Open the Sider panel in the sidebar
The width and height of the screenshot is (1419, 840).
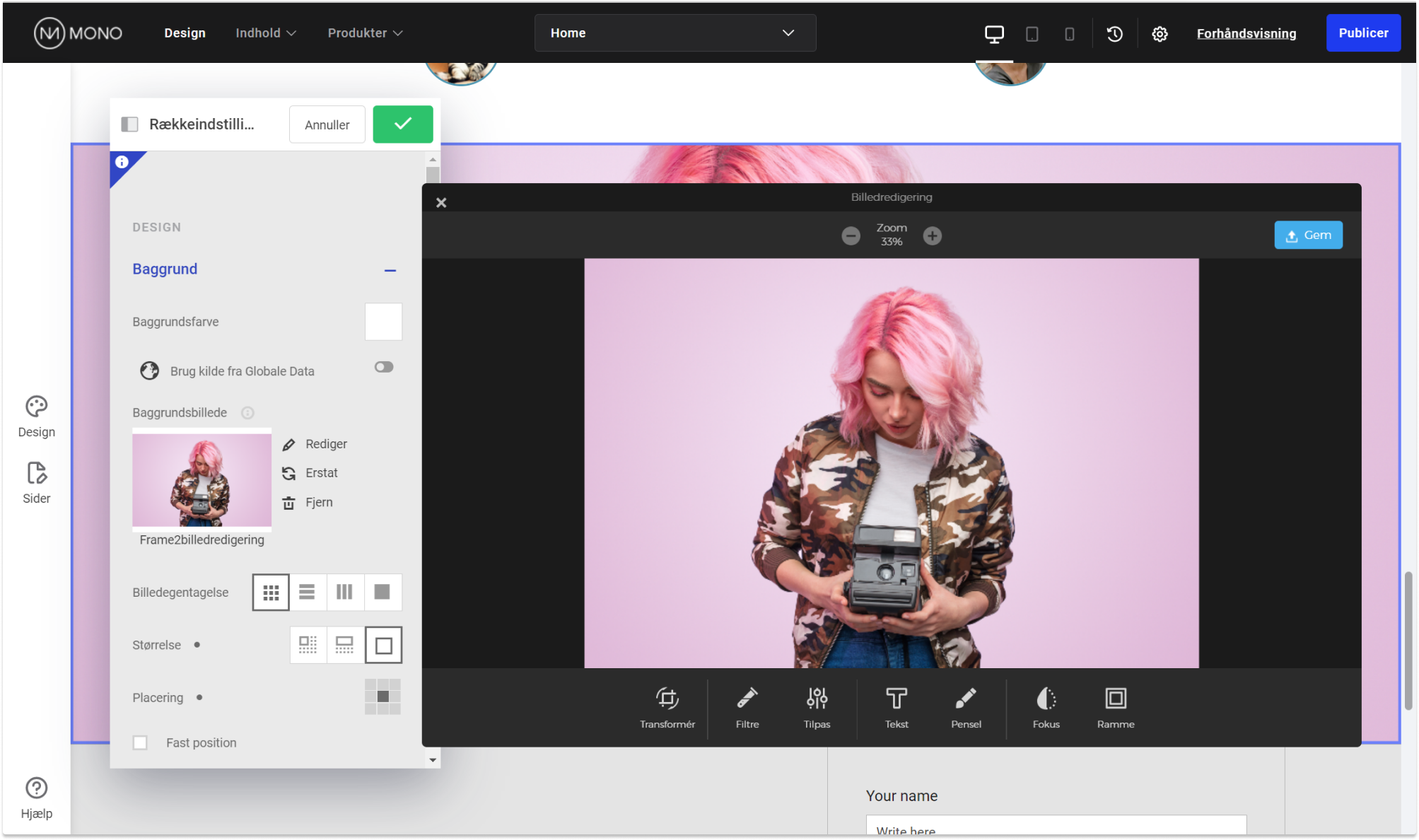[x=36, y=482]
